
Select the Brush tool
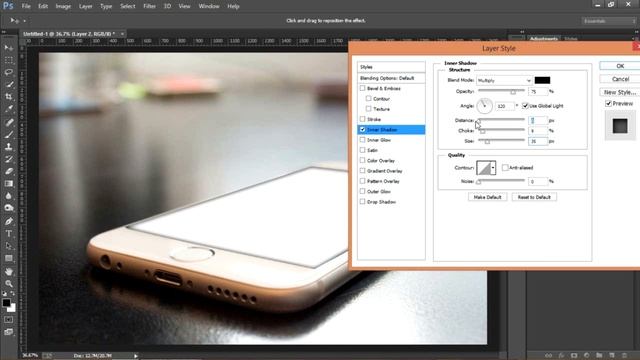(9, 134)
